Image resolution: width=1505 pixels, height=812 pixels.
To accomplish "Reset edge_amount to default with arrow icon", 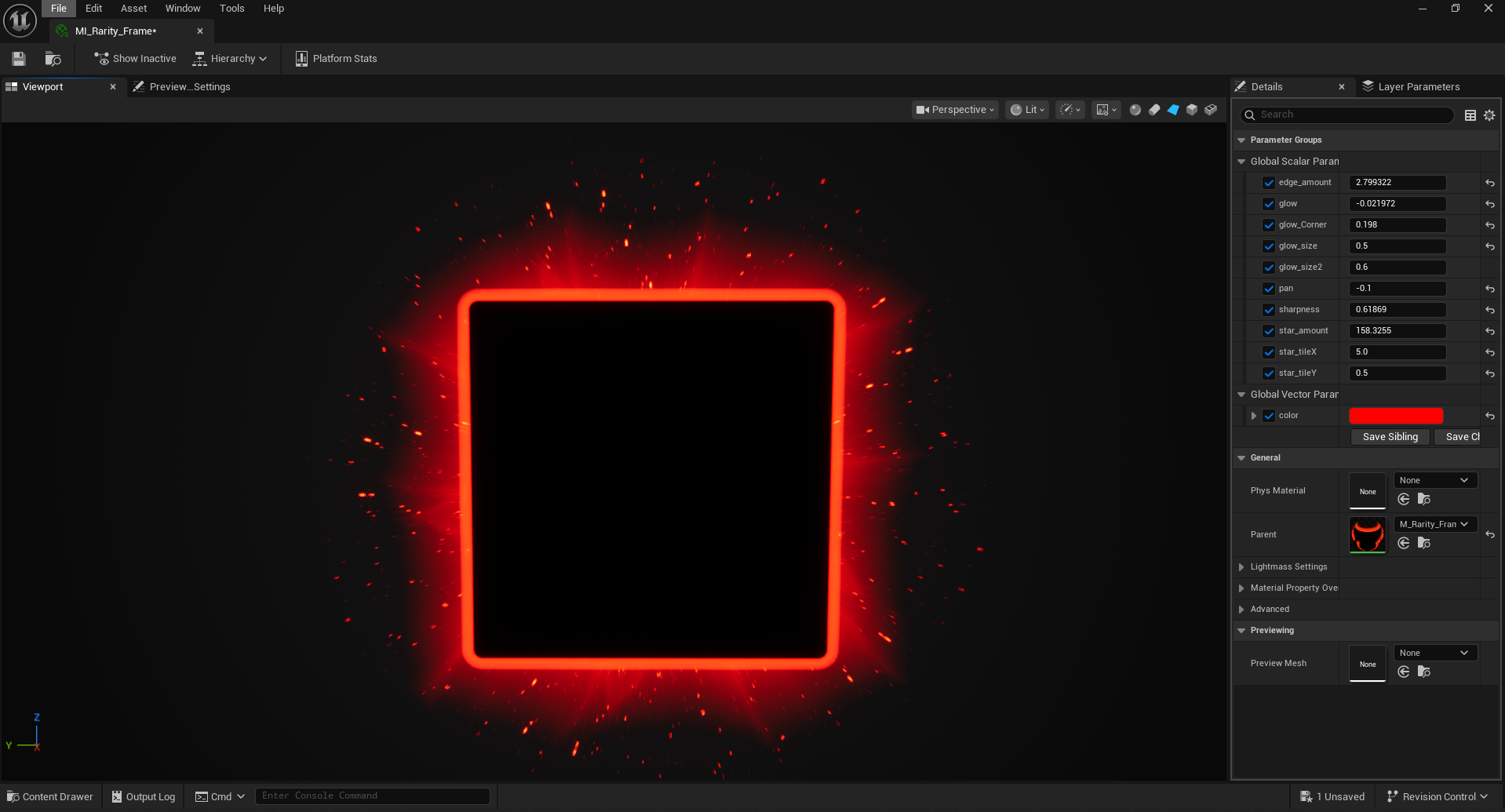I will pyautogui.click(x=1489, y=183).
